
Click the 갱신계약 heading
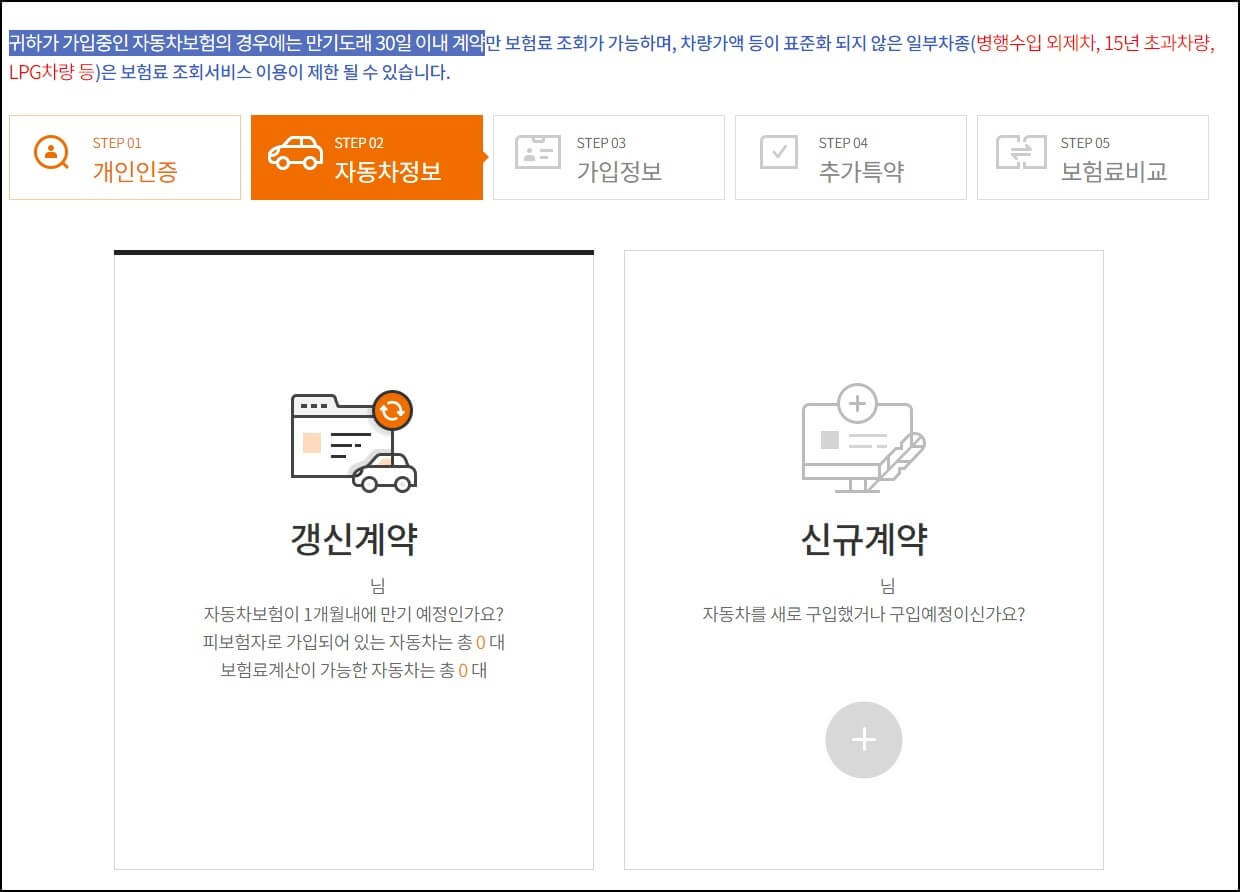point(353,539)
